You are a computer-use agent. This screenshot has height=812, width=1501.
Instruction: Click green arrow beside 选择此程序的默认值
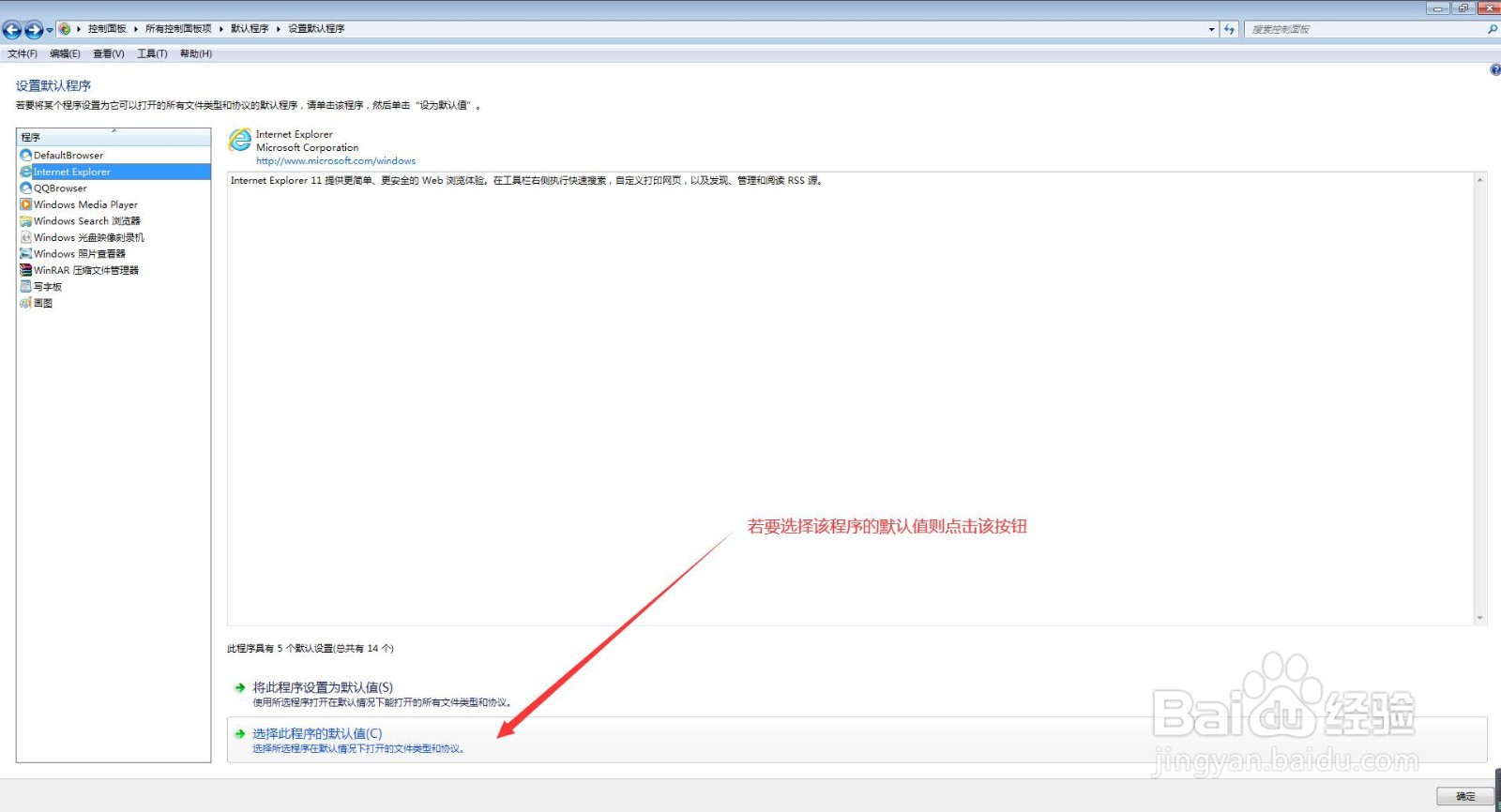point(240,734)
